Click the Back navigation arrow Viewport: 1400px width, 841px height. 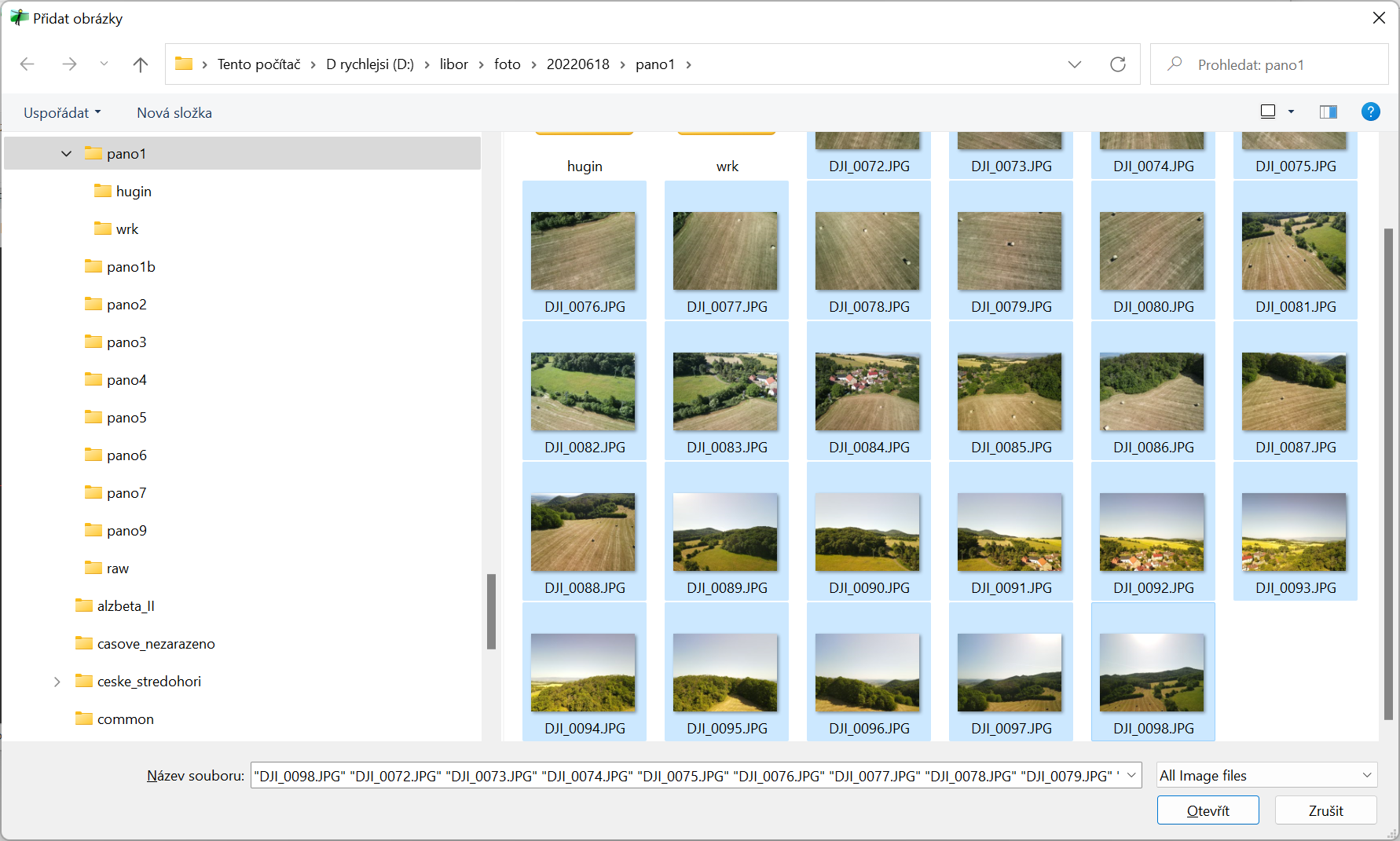(x=27, y=64)
